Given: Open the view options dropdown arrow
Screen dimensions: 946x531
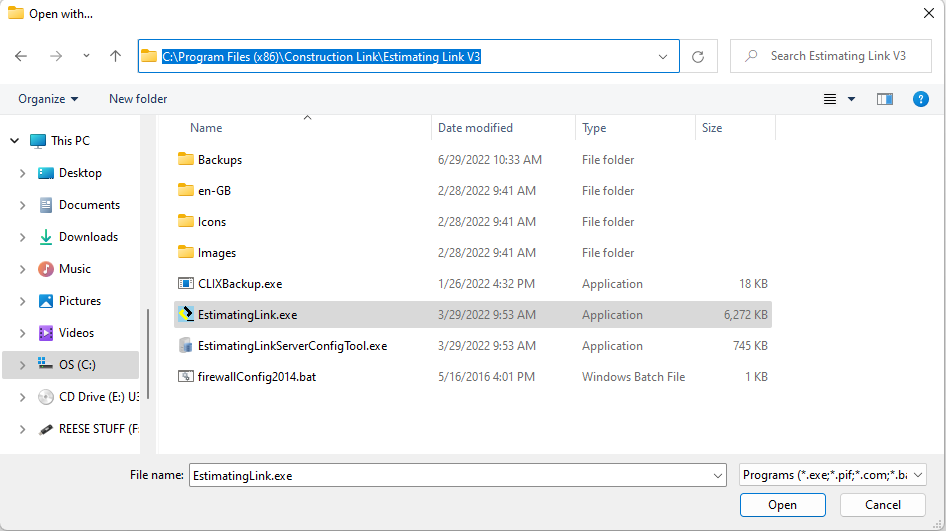Looking at the screenshot, I should pyautogui.click(x=851, y=99).
